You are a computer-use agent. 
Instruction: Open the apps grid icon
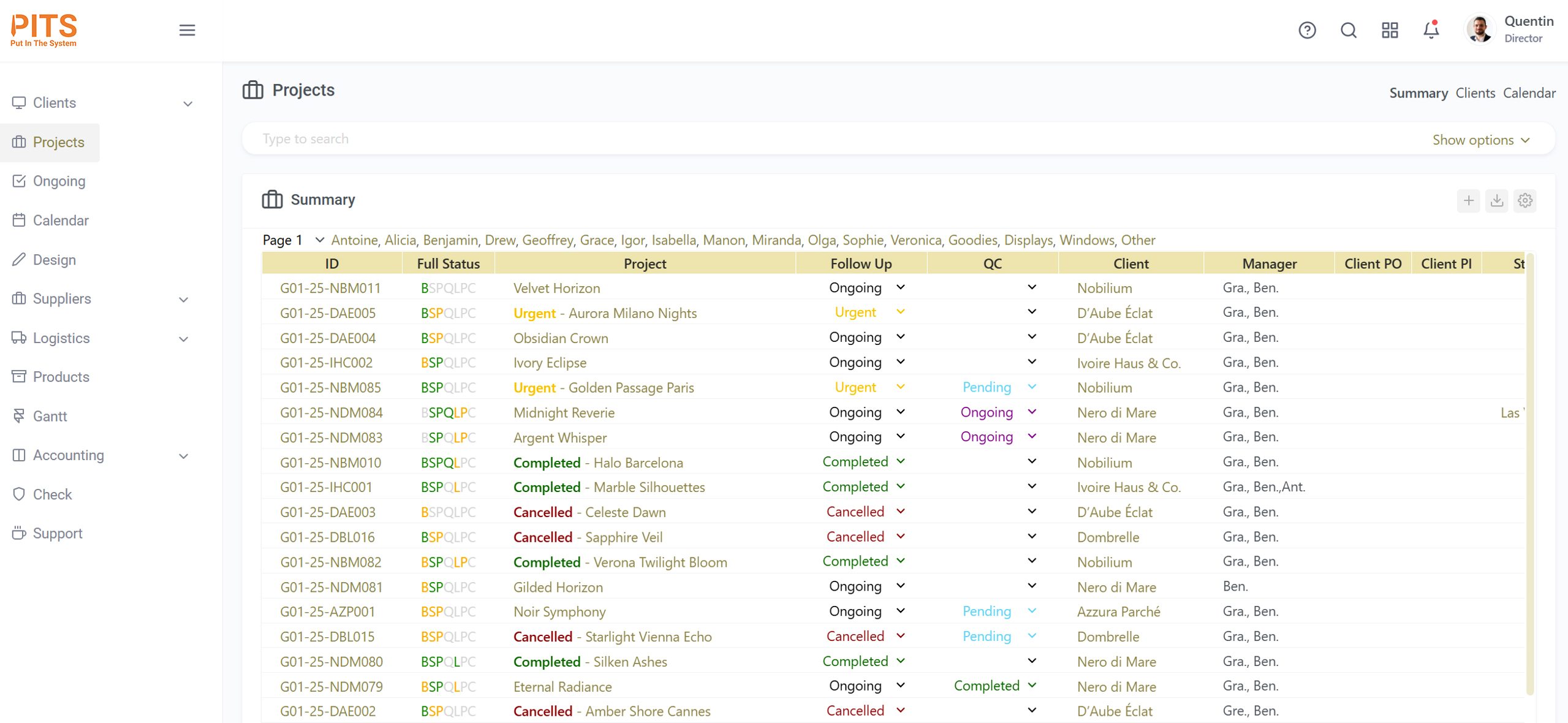(1389, 30)
